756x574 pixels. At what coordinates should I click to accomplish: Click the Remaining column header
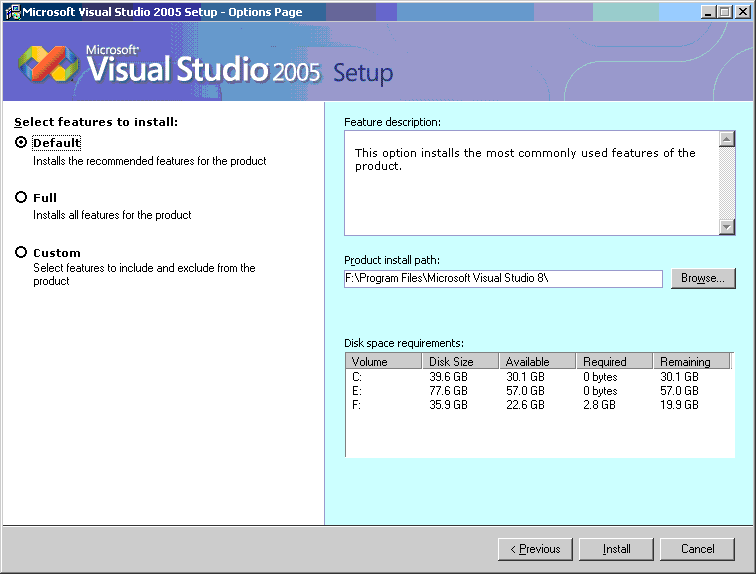(x=692, y=361)
